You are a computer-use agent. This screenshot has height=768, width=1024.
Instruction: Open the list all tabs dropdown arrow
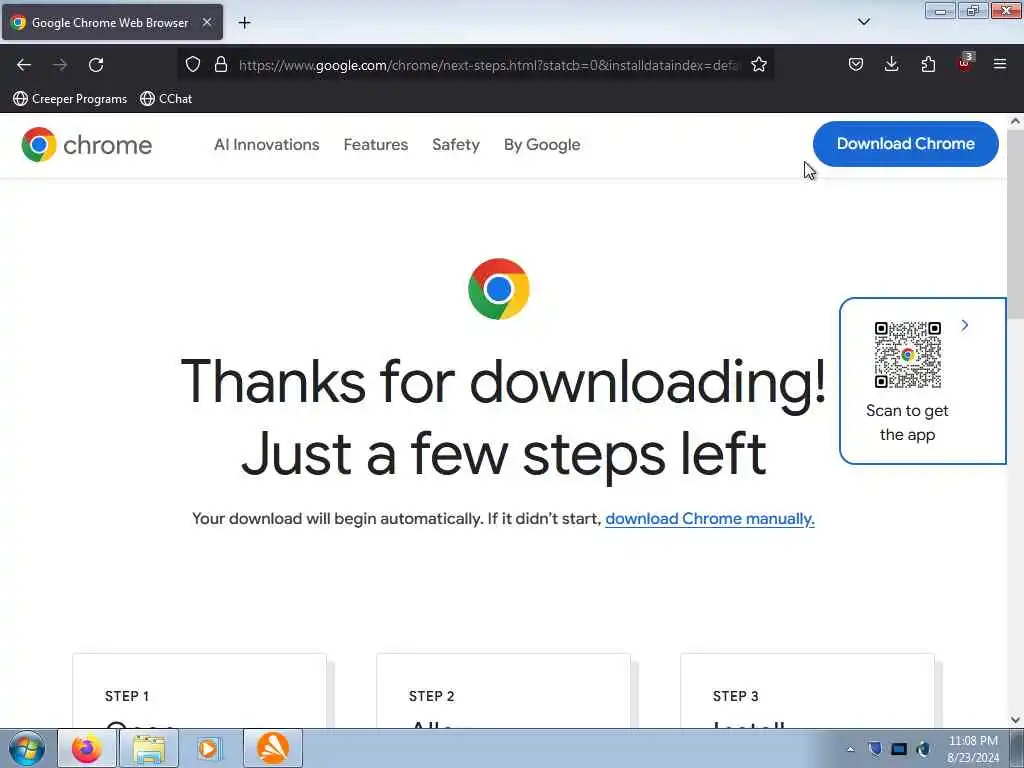pyautogui.click(x=863, y=22)
